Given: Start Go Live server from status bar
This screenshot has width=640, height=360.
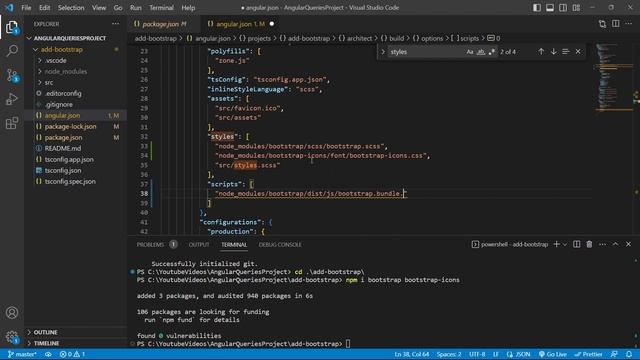Looking at the screenshot, I should coord(553,354).
